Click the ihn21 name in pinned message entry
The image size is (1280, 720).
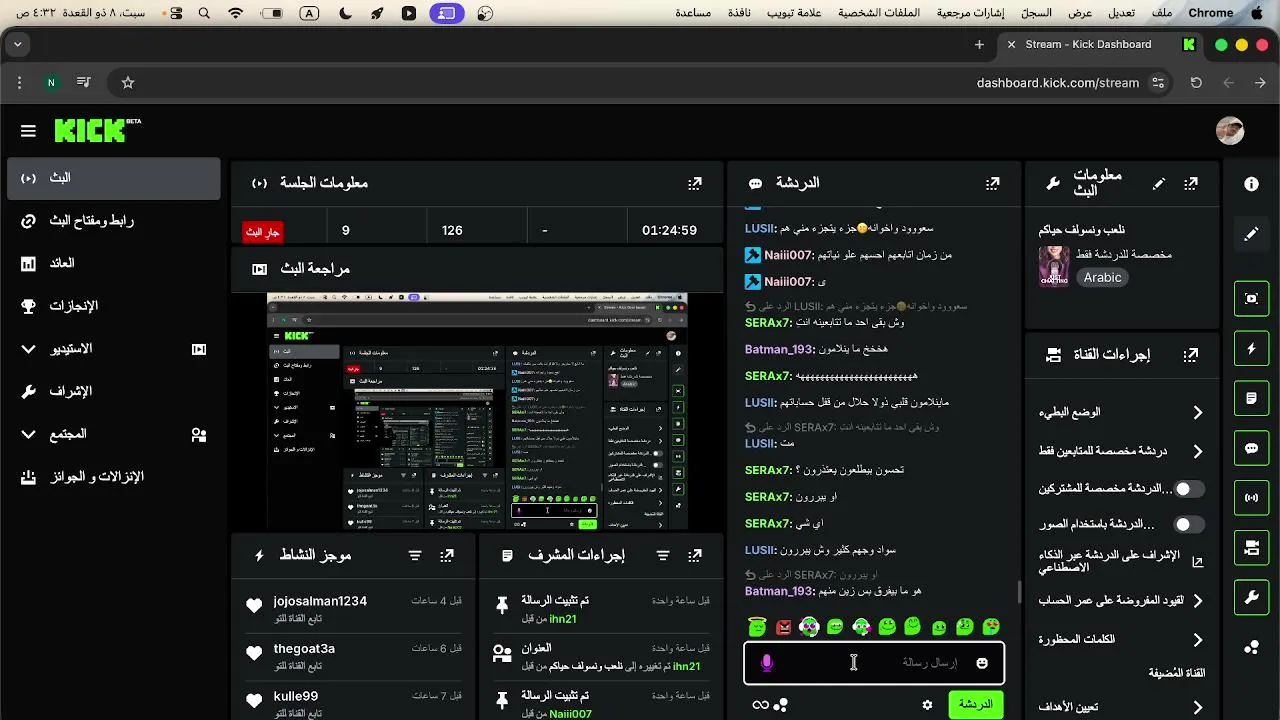point(562,620)
